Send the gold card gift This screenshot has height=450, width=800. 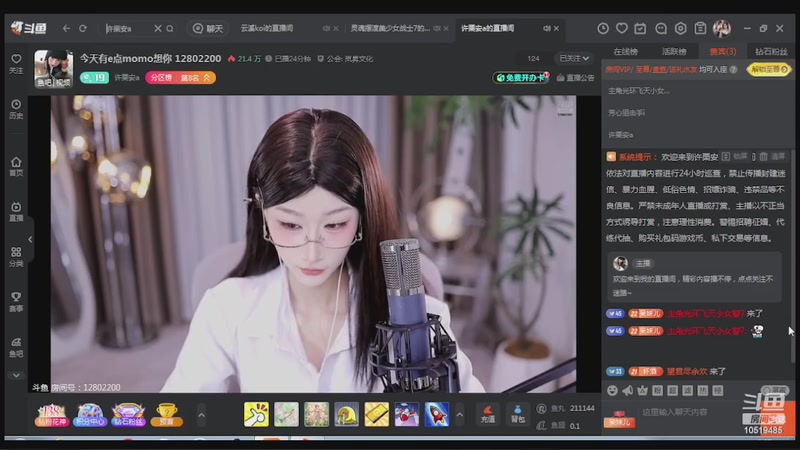[x=377, y=414]
